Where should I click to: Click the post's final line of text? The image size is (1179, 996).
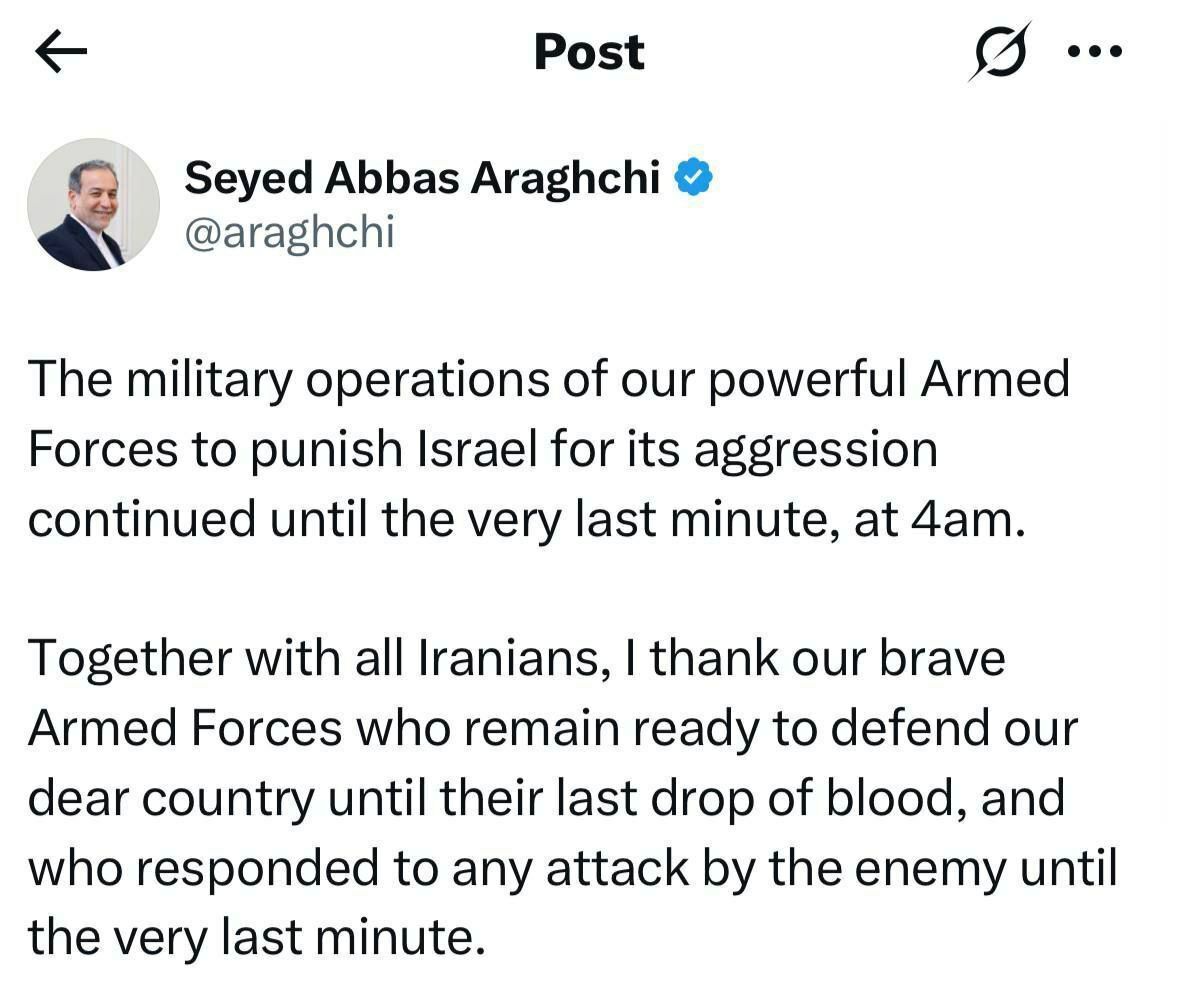[256, 938]
